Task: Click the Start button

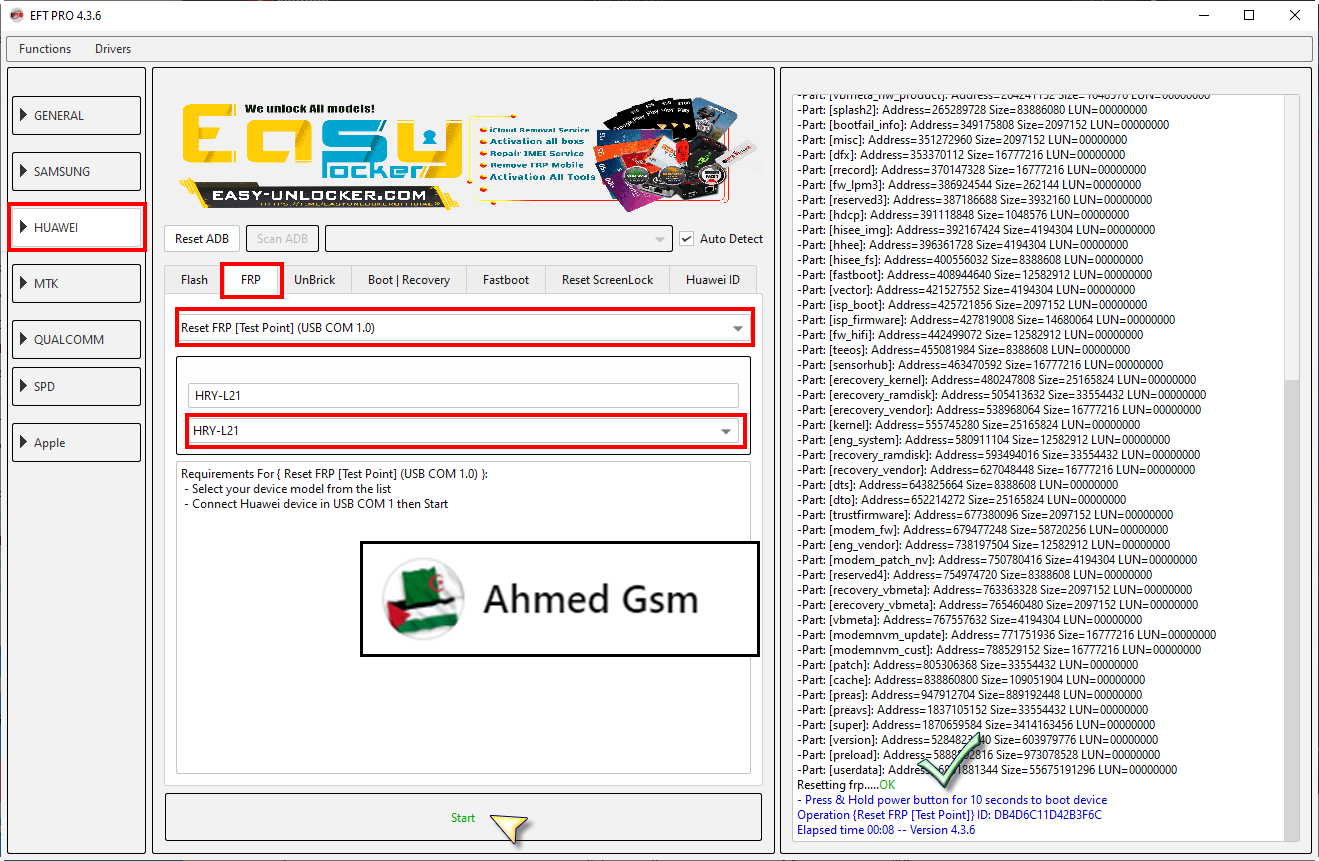Action: 463,818
